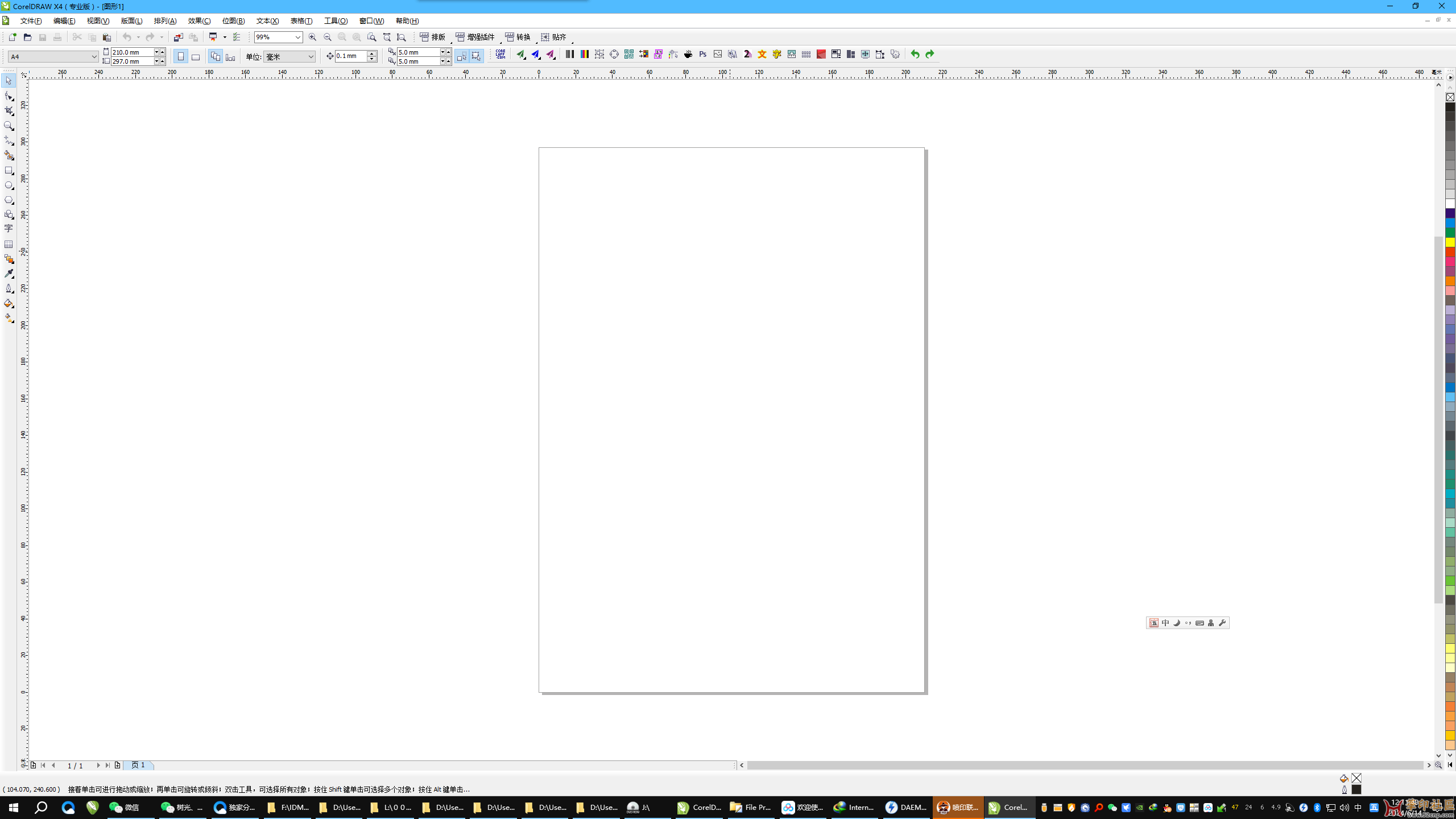Image resolution: width=1456 pixels, height=819 pixels.
Task: Open the 效果(C) menu
Action: click(199, 21)
